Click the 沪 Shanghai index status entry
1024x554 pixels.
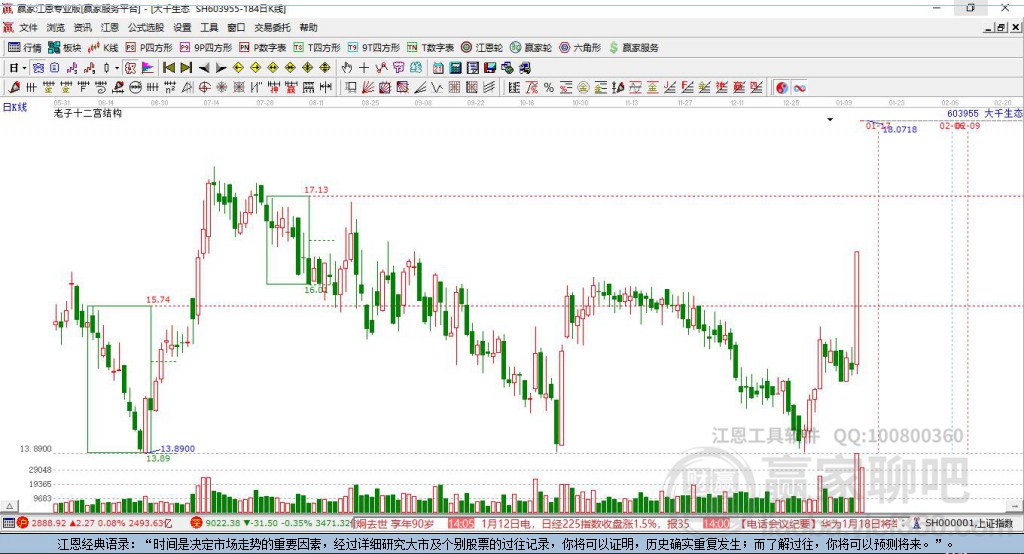pyautogui.click(x=95, y=523)
